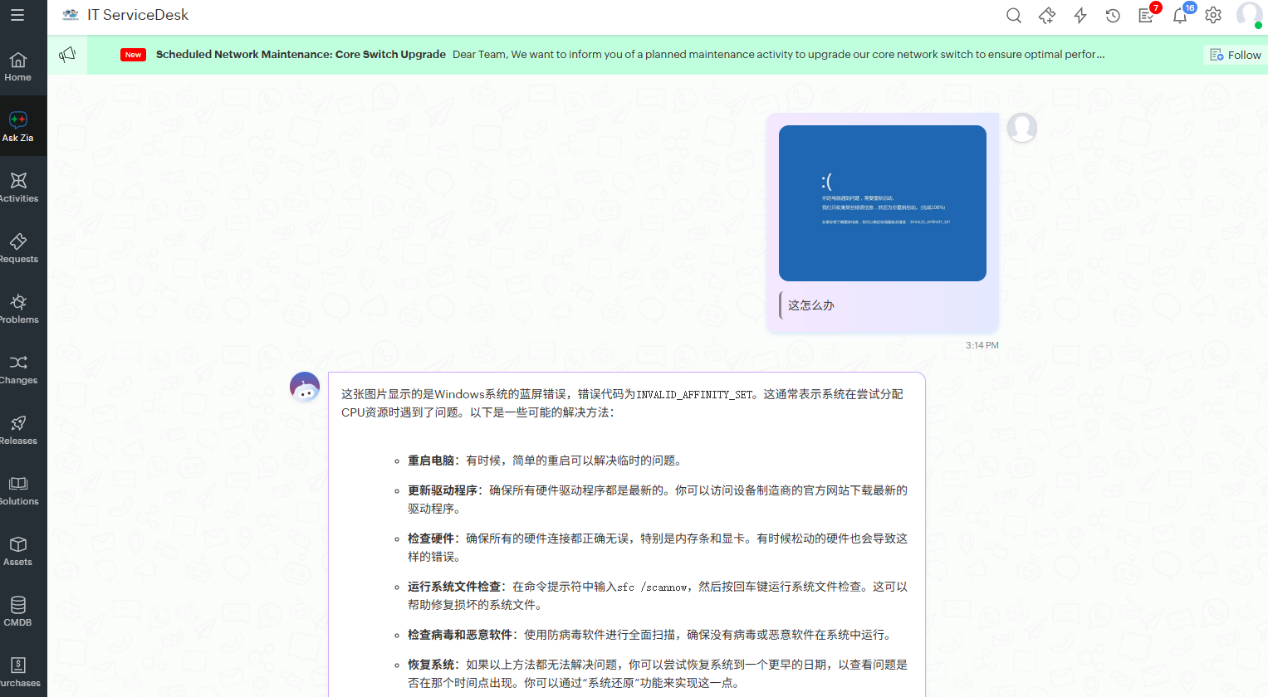This screenshot has height=697, width=1268.
Task: Open the announcement megaphone icon
Action: click(x=67, y=54)
